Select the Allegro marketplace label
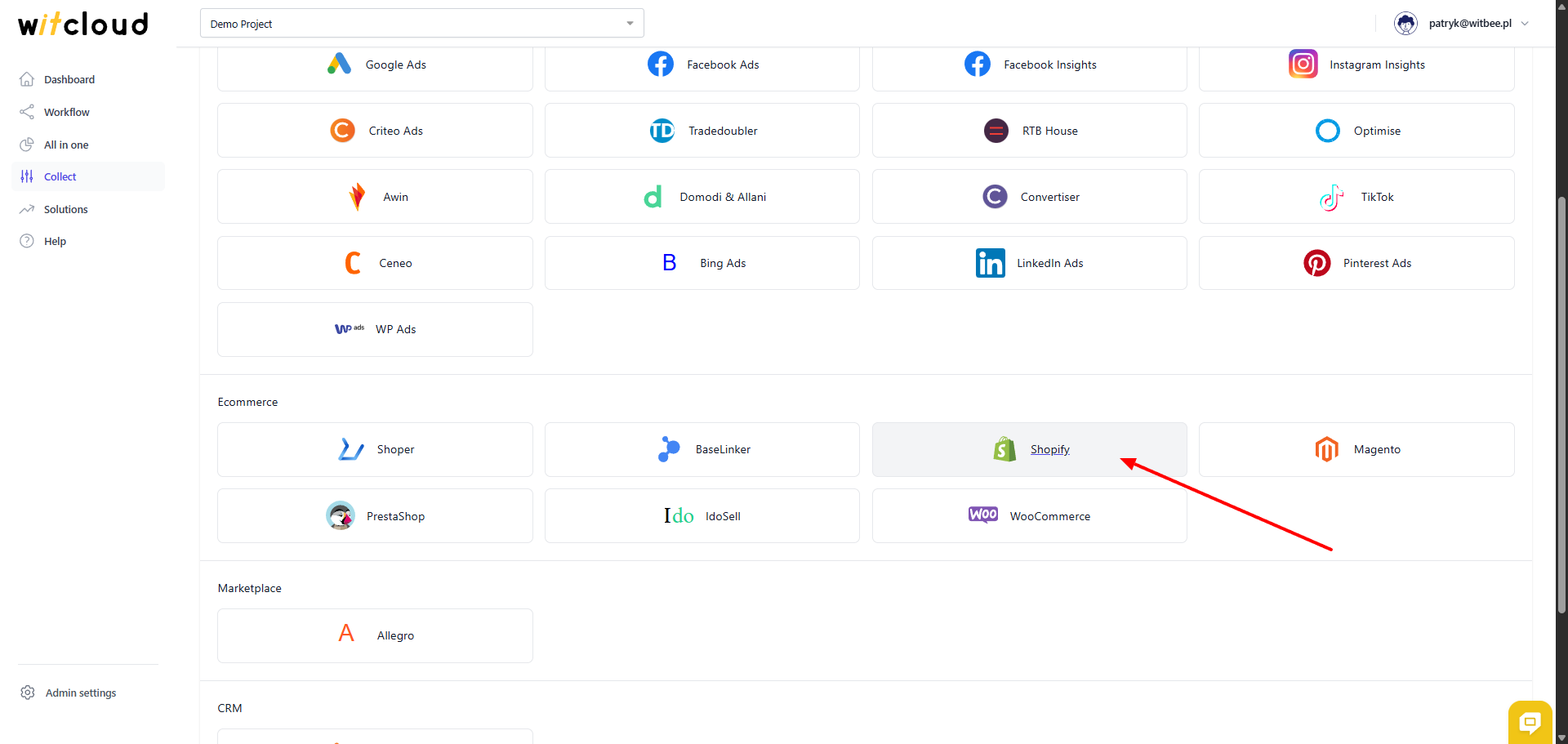This screenshot has height=744, width=1568. [395, 635]
